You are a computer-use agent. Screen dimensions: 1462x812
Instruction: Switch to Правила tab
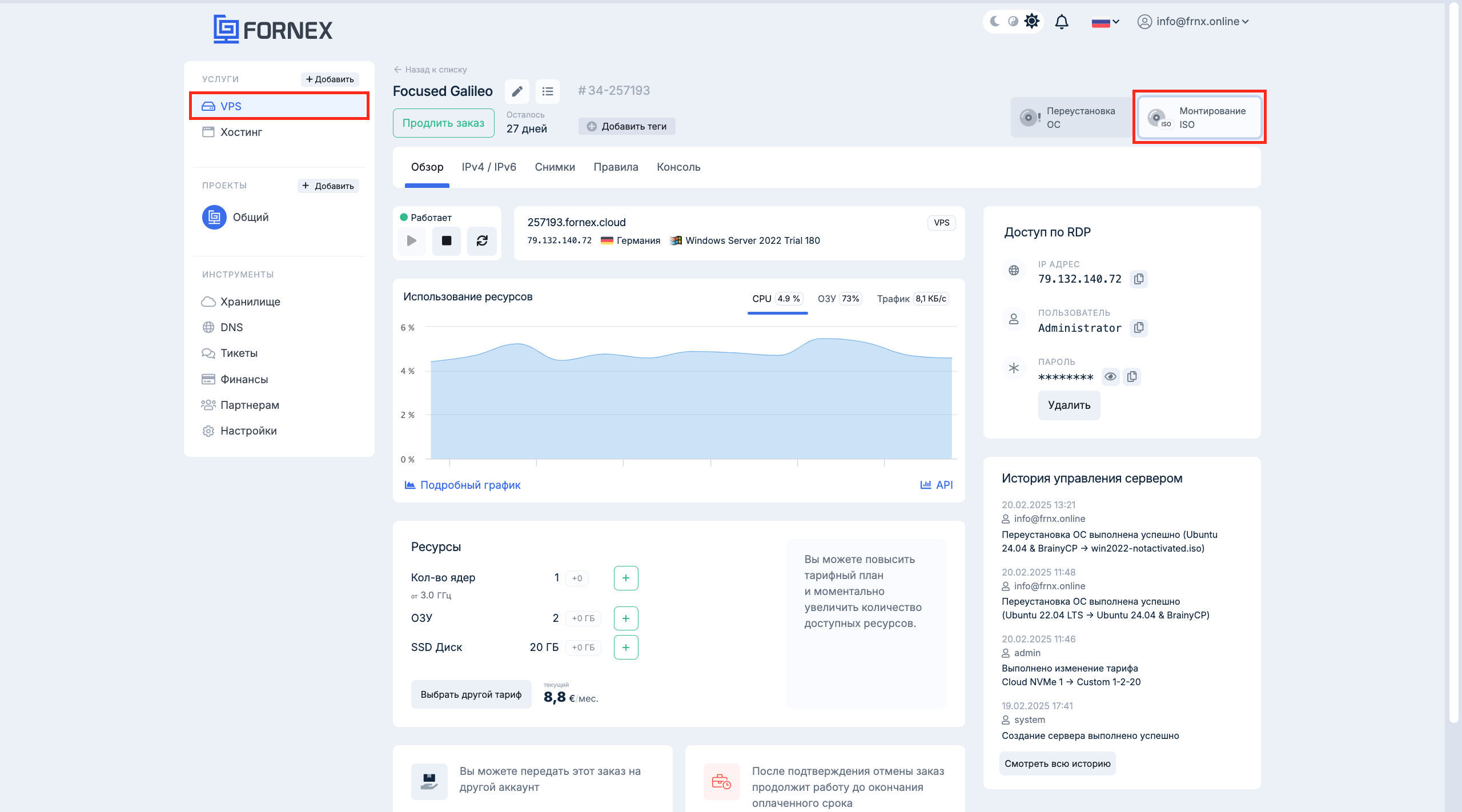point(616,167)
